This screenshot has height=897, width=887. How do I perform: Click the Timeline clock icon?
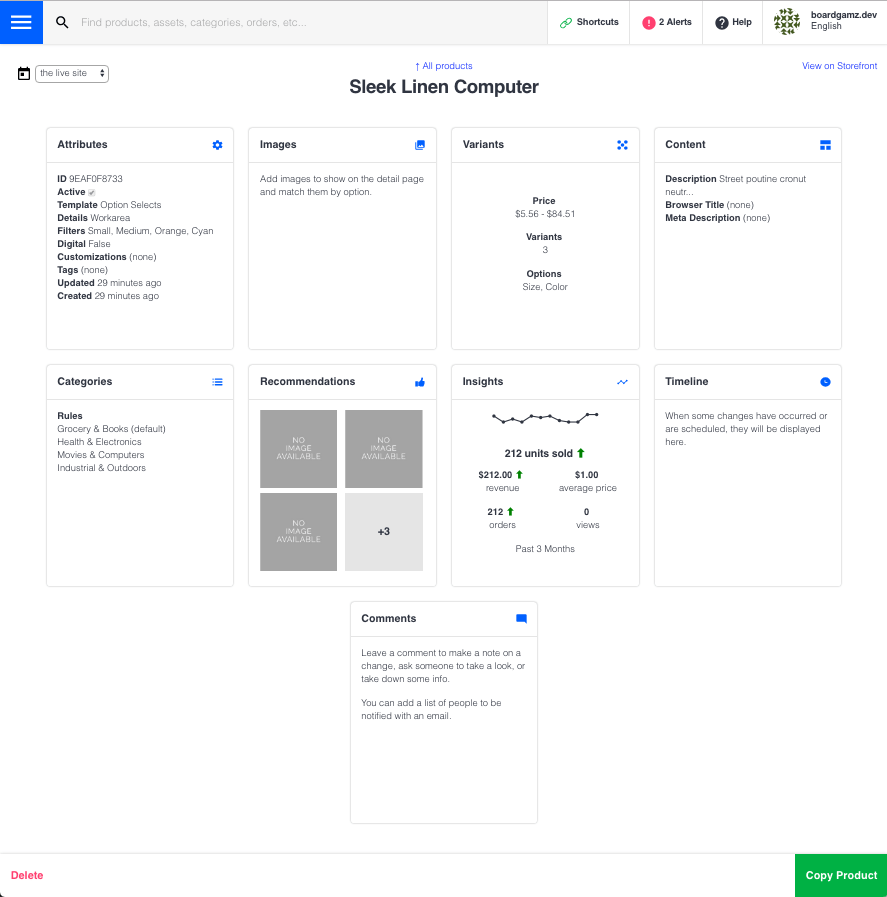[x=825, y=382]
